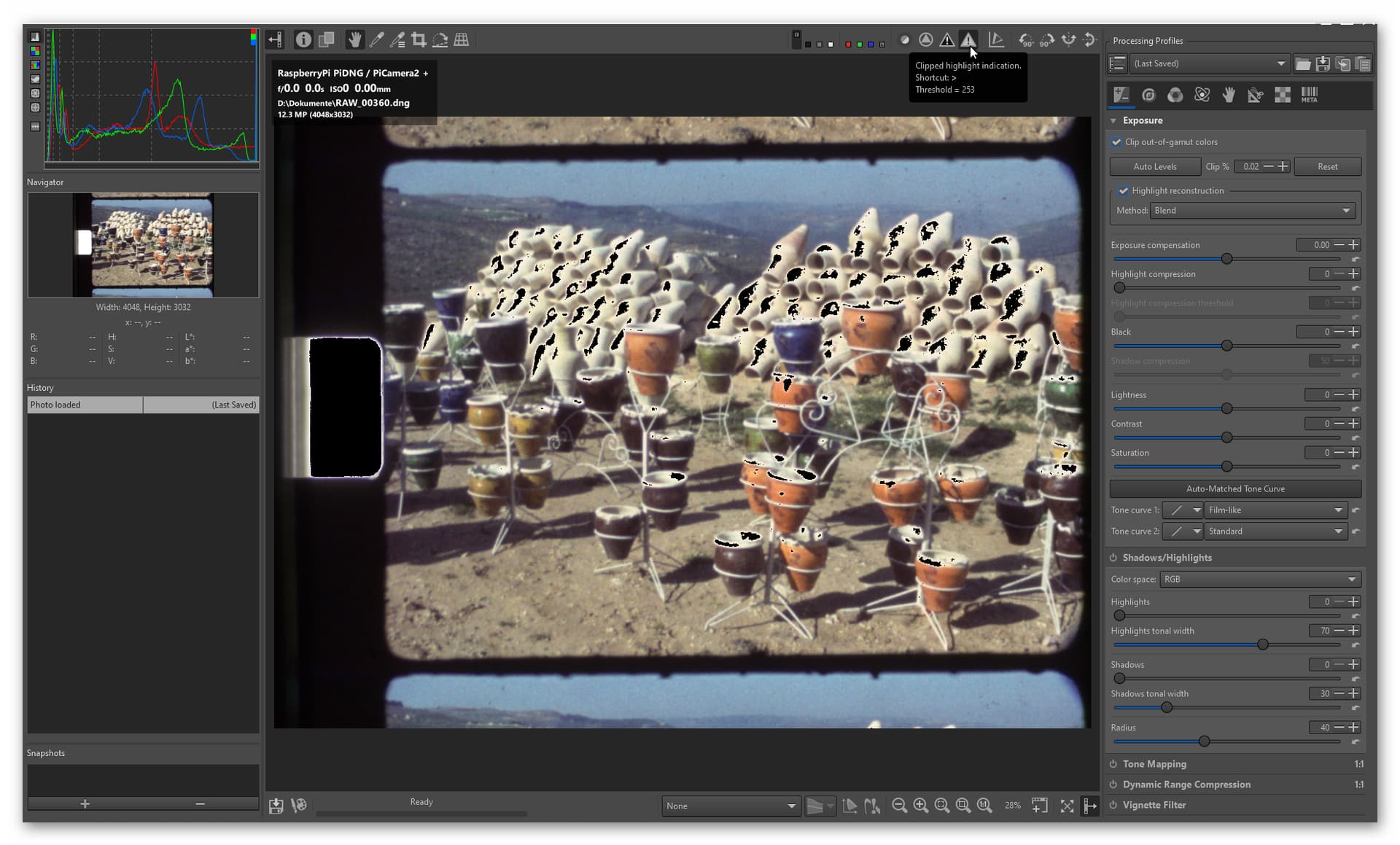This screenshot has height=845, width=1400.
Task: Enable the Shadows/Highlights power toggle
Action: coord(1113,558)
